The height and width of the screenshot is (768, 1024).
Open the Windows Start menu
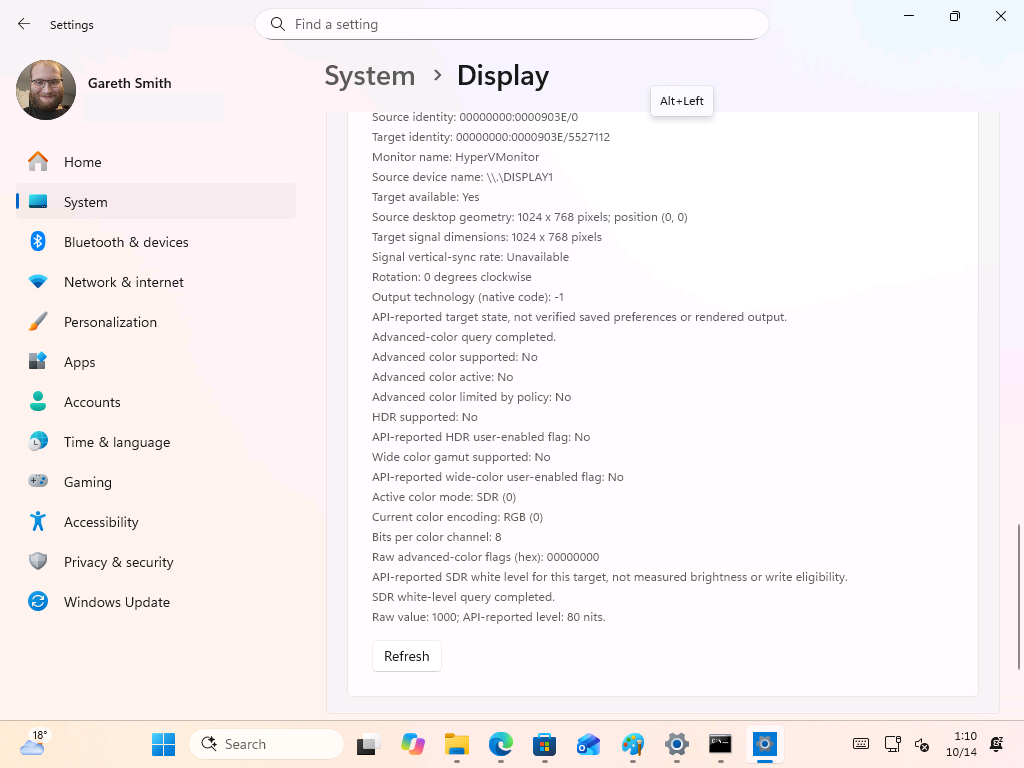(x=163, y=744)
